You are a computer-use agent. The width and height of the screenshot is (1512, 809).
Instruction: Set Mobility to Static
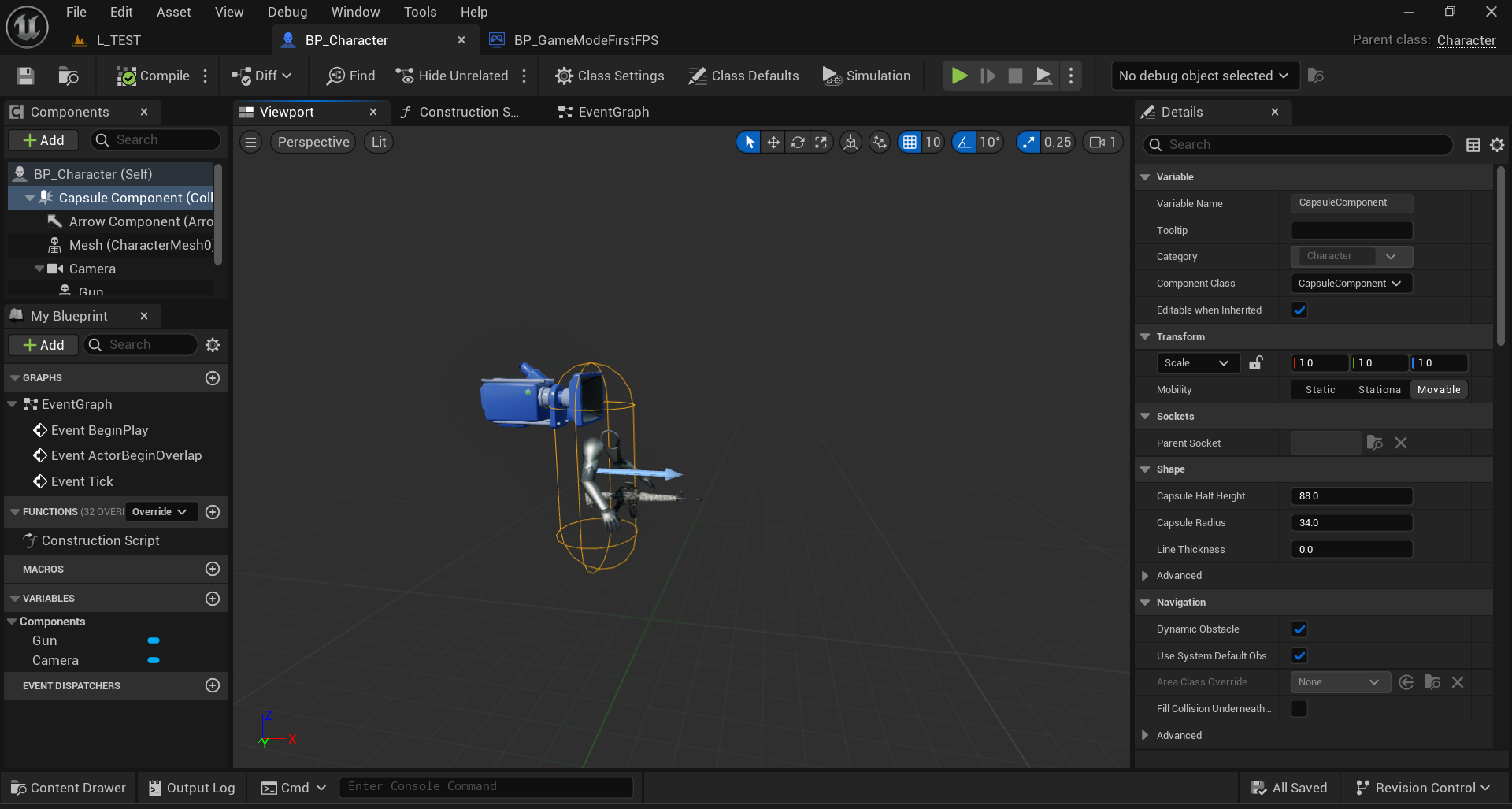click(1320, 389)
